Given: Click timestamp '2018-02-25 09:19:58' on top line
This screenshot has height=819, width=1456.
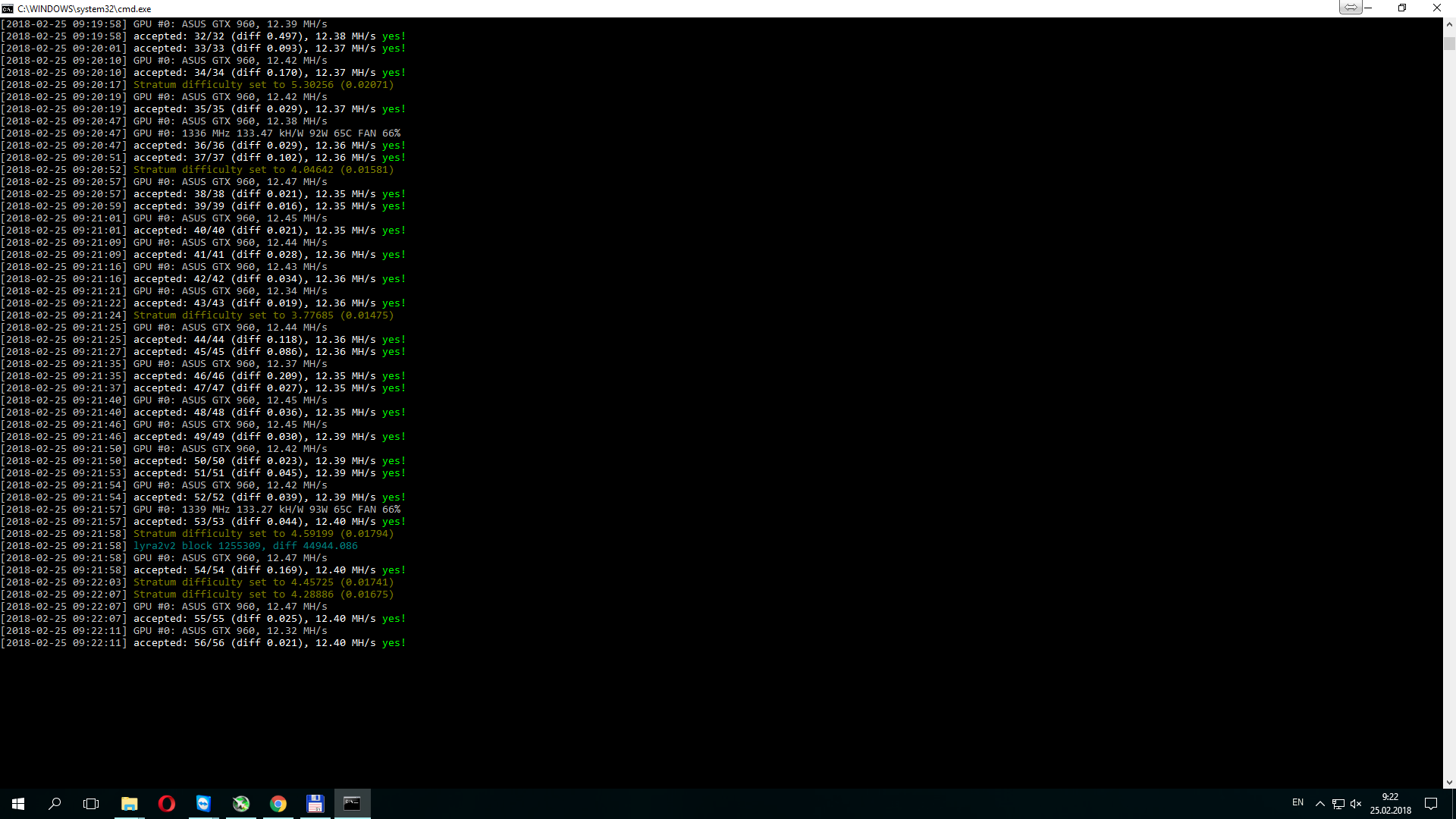Looking at the screenshot, I should (64, 24).
